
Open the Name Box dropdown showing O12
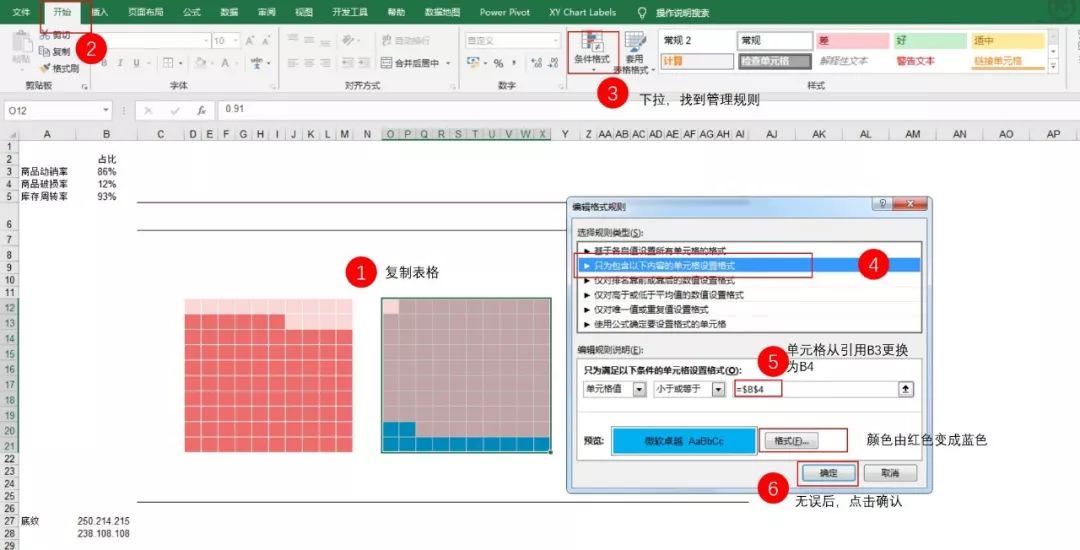coord(105,110)
